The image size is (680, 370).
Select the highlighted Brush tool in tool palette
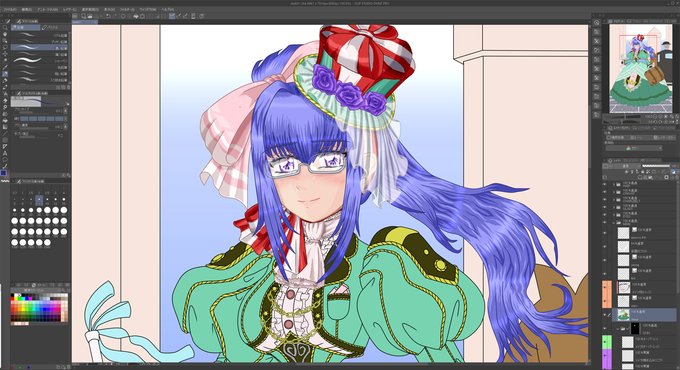5,74
